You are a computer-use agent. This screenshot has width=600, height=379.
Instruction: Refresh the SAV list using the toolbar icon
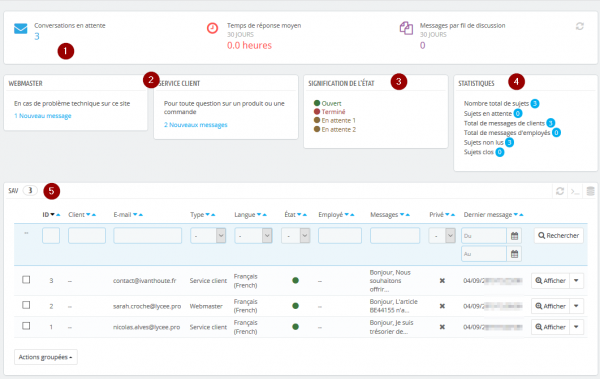[560, 191]
